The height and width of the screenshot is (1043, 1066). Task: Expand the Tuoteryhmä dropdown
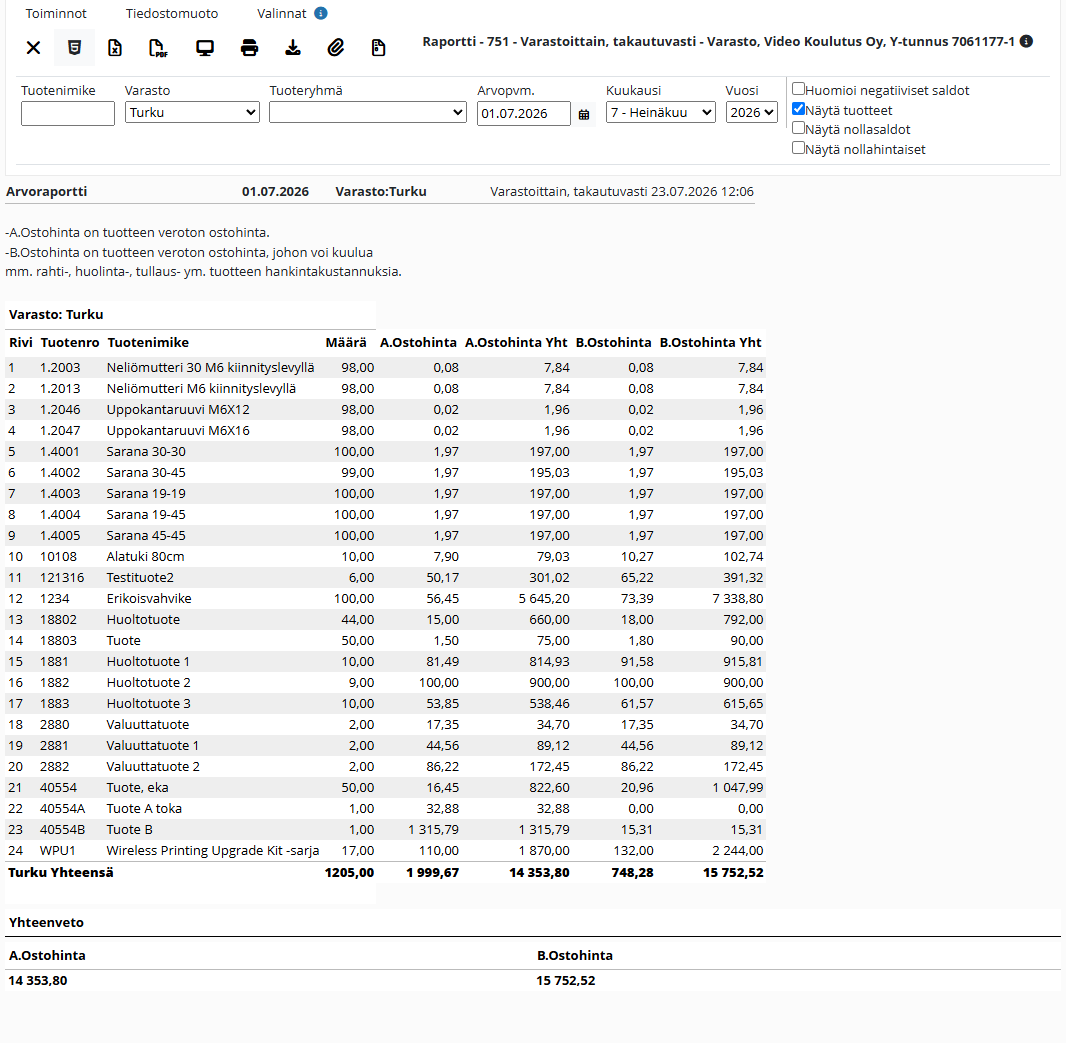(368, 112)
